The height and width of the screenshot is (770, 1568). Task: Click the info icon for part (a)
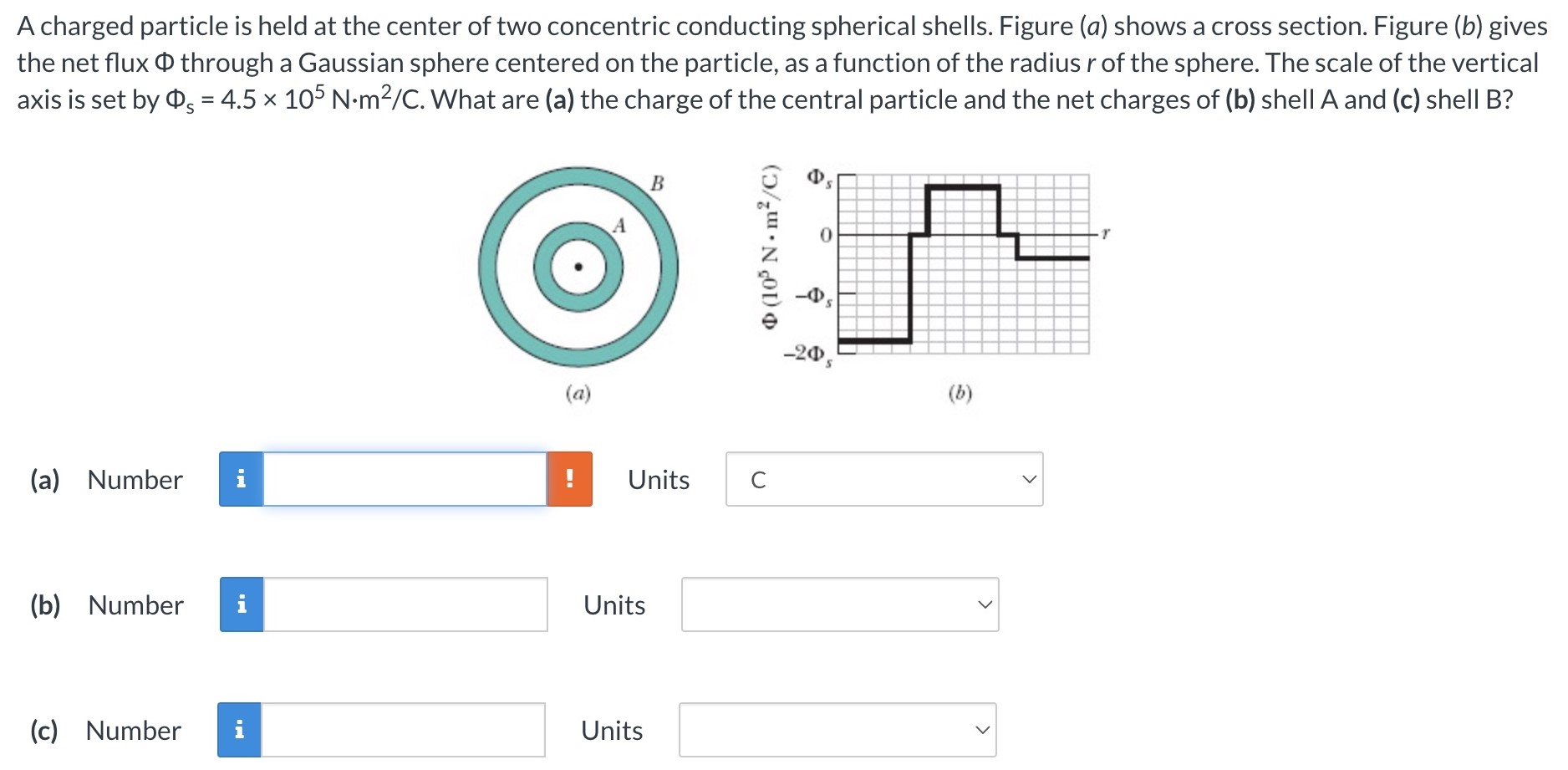click(241, 479)
